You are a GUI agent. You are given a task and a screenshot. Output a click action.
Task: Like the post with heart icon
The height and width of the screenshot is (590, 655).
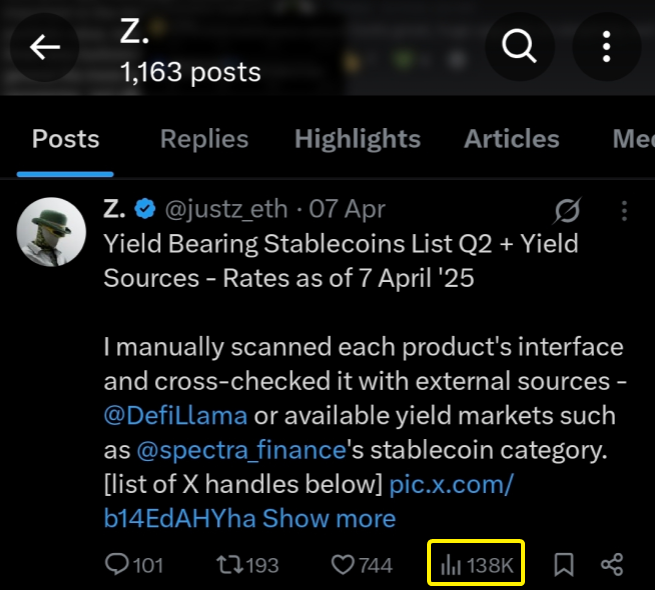(343, 565)
